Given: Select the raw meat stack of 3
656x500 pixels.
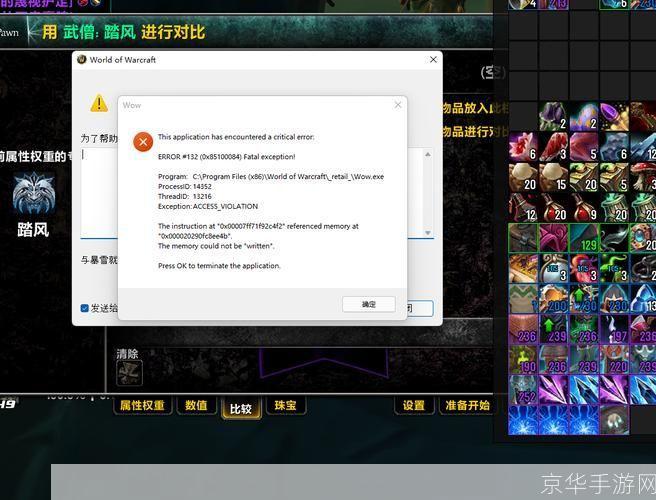Looking at the screenshot, I should [553, 147].
